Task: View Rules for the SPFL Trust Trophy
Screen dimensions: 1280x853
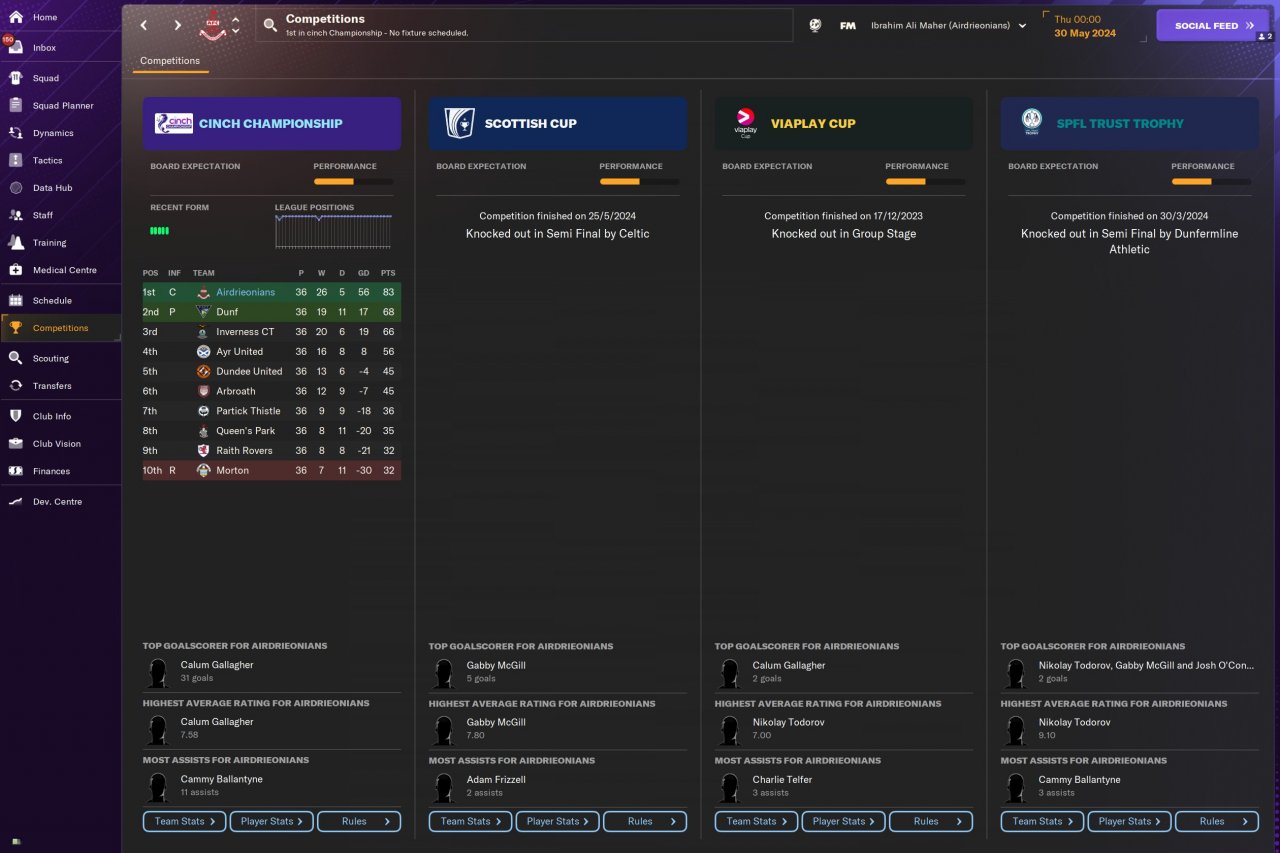Action: click(x=1217, y=822)
